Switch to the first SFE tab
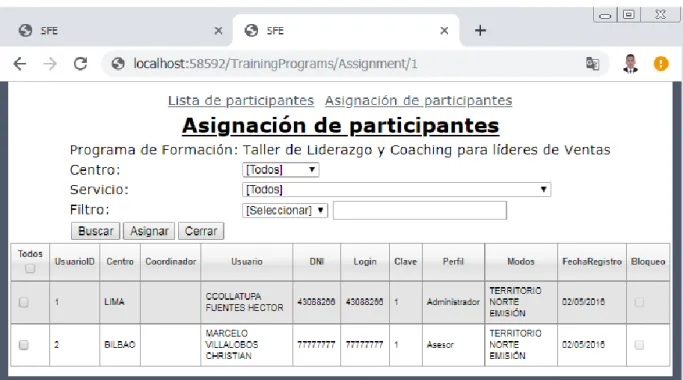Viewport: 683px width, 380px height. tap(118, 31)
